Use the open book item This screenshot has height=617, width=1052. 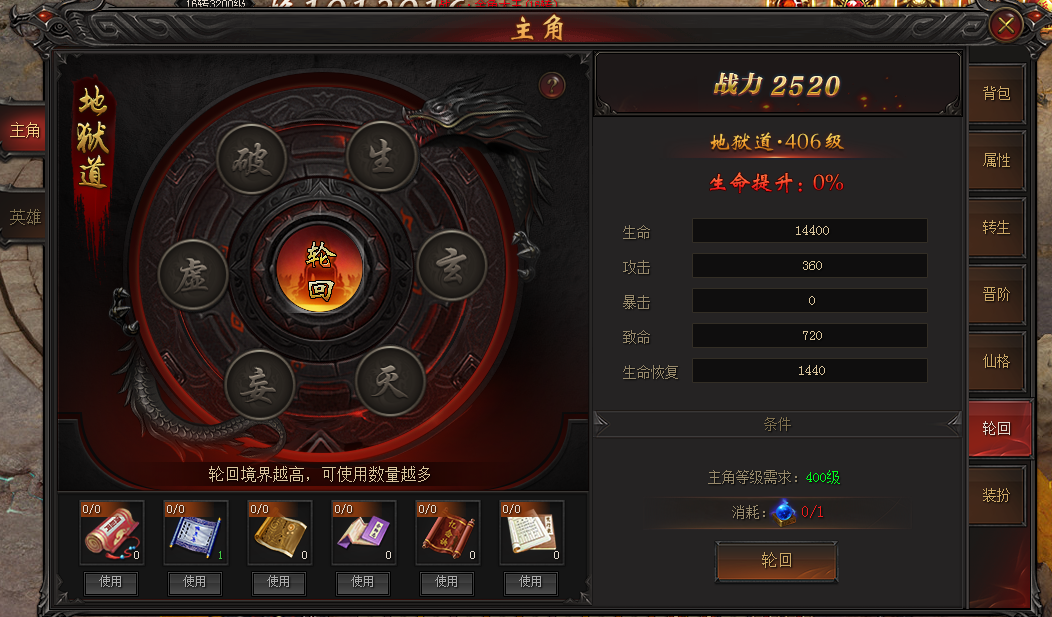point(531,582)
